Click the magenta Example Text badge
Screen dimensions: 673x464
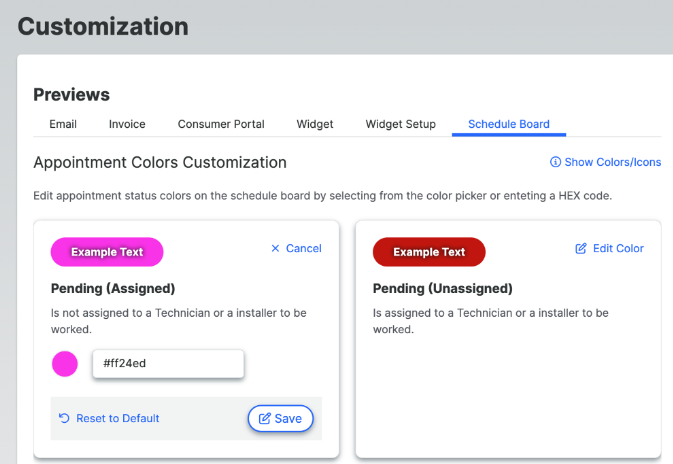point(107,252)
